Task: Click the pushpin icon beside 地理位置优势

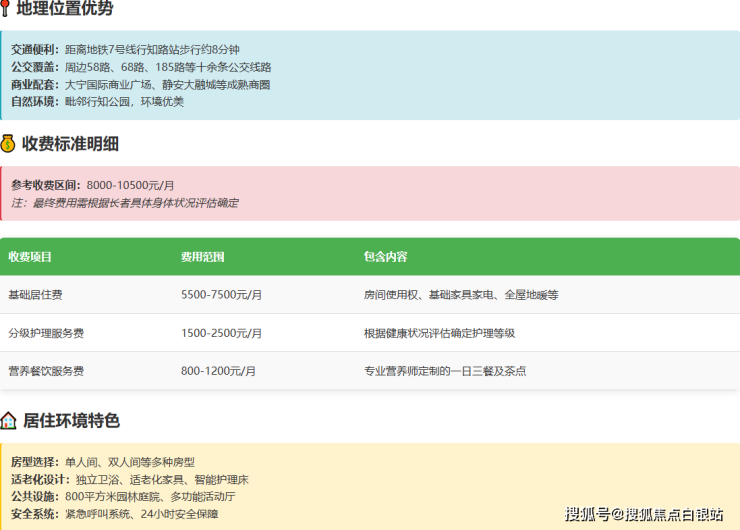Action: point(6,9)
